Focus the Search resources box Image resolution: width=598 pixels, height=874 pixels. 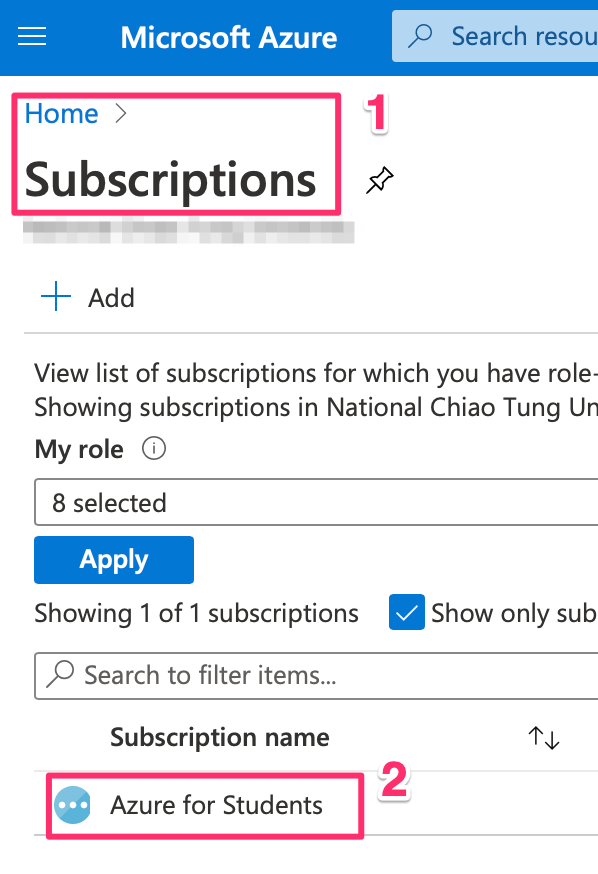[x=495, y=36]
